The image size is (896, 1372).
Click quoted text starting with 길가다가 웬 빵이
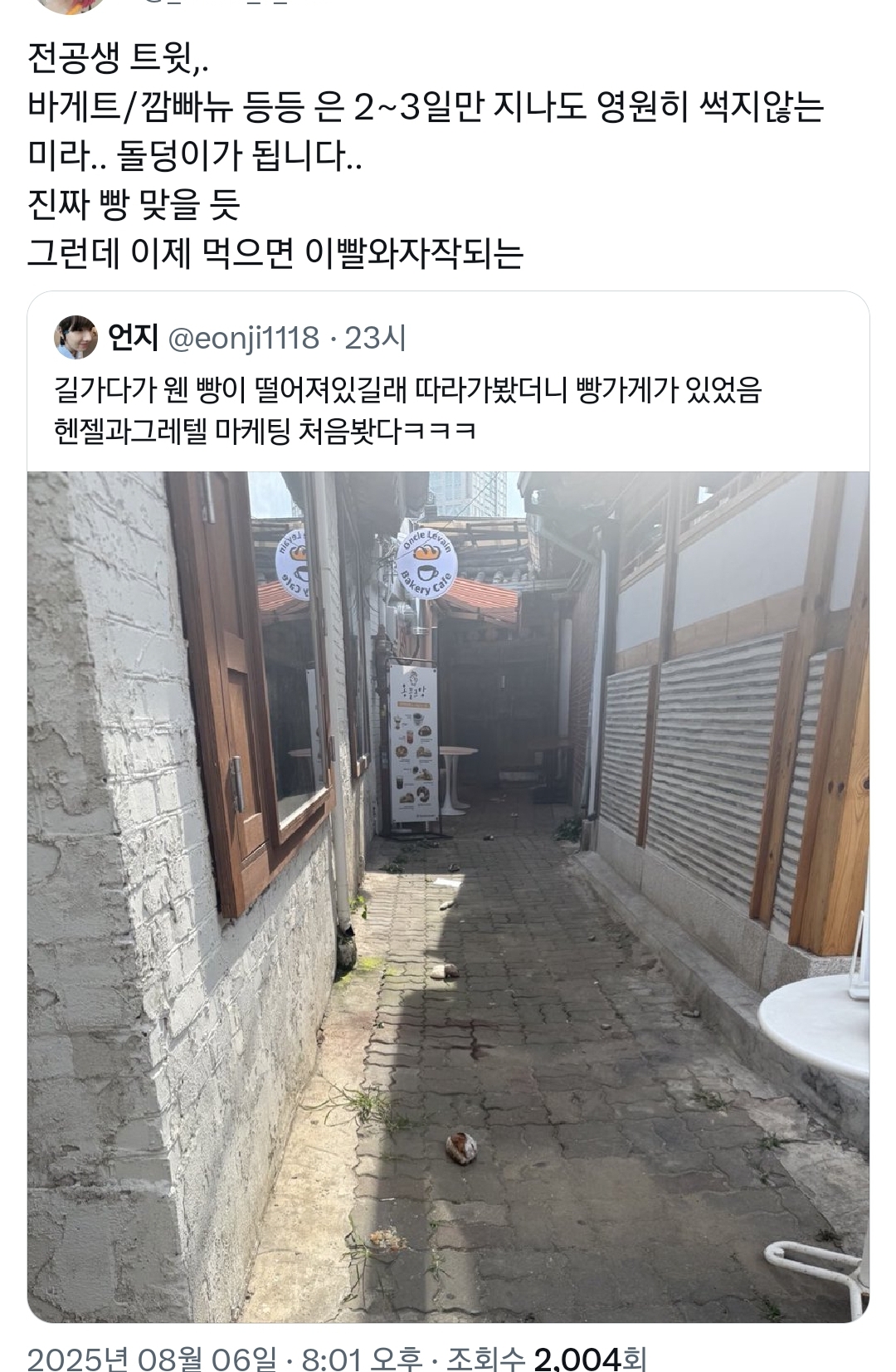(407, 388)
